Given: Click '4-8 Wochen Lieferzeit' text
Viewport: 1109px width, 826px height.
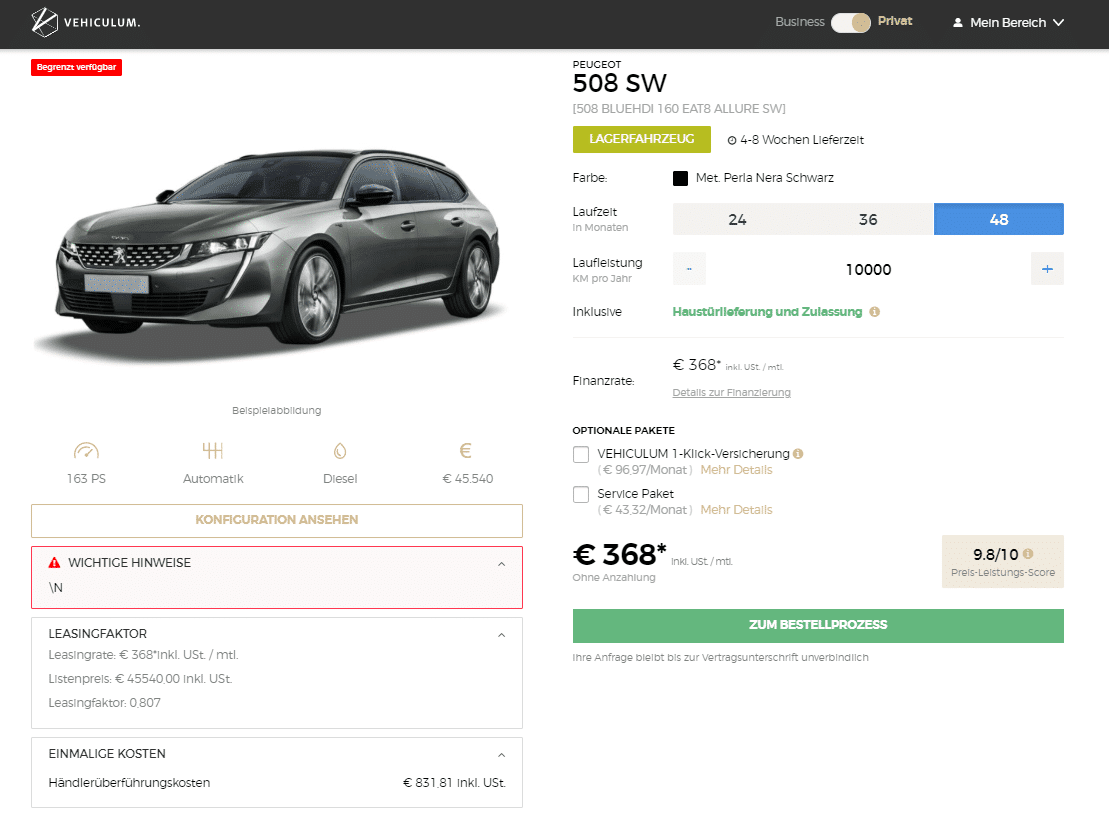Looking at the screenshot, I should coord(802,140).
